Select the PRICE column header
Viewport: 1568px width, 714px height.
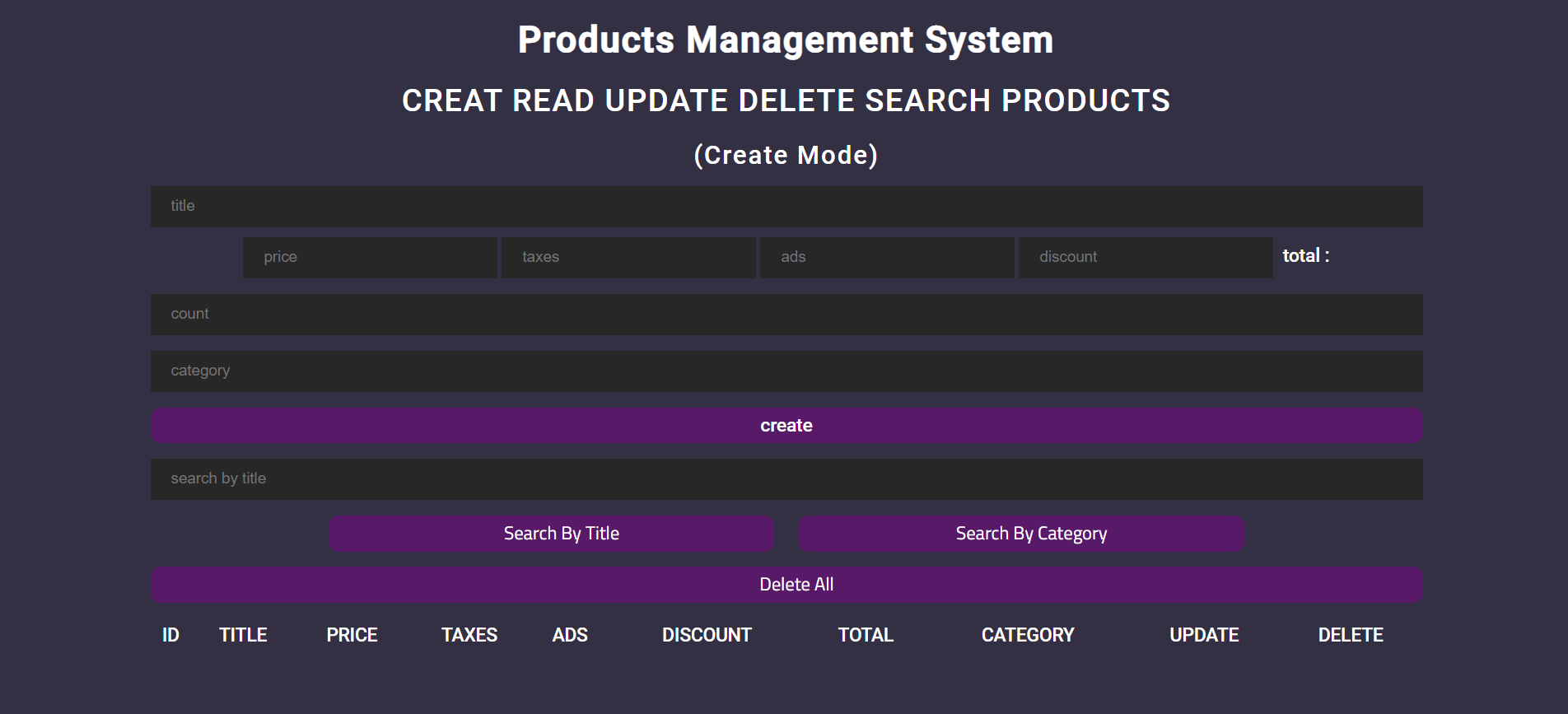point(352,635)
